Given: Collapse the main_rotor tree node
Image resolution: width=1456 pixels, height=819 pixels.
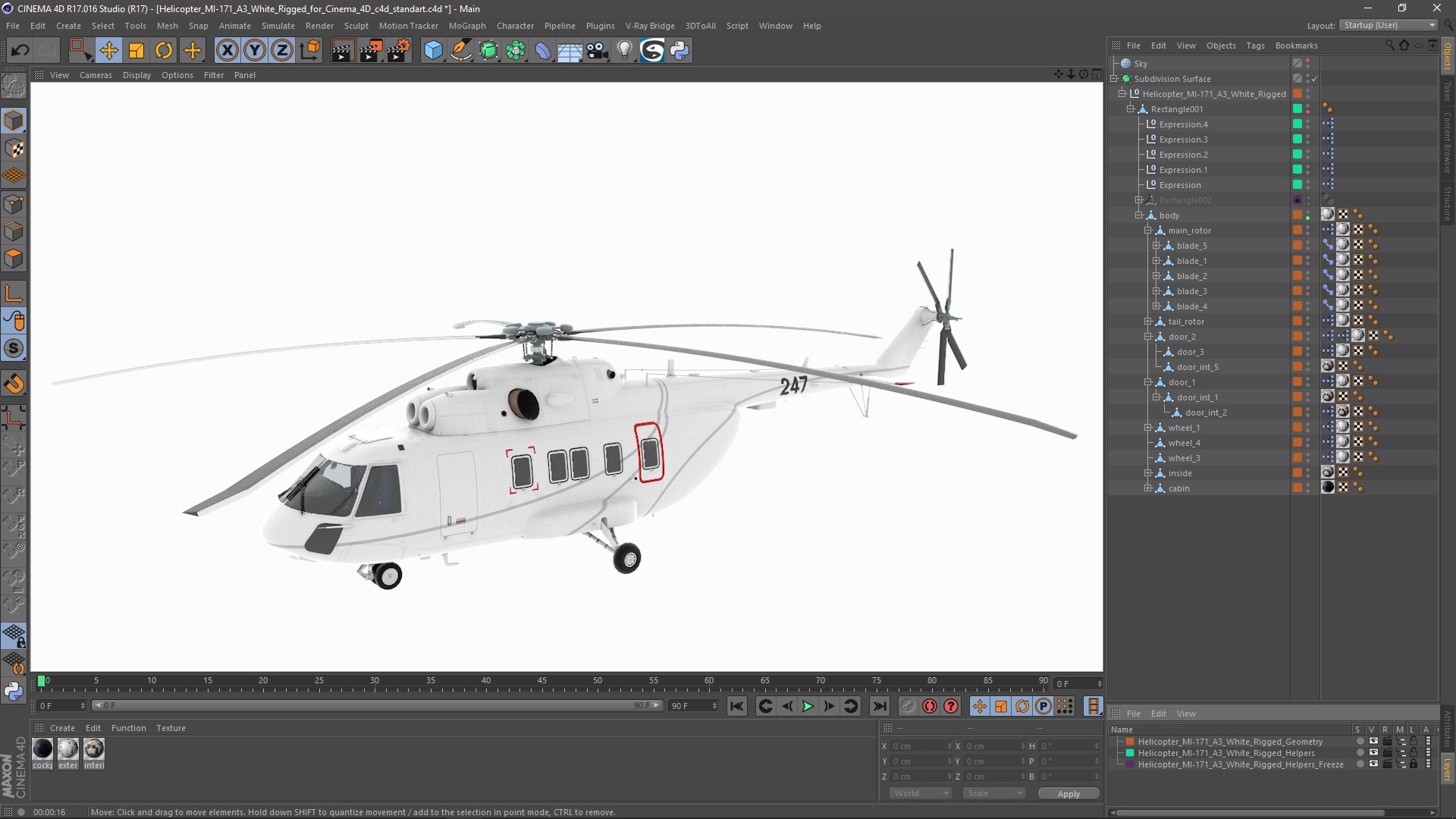Looking at the screenshot, I should tap(1148, 231).
